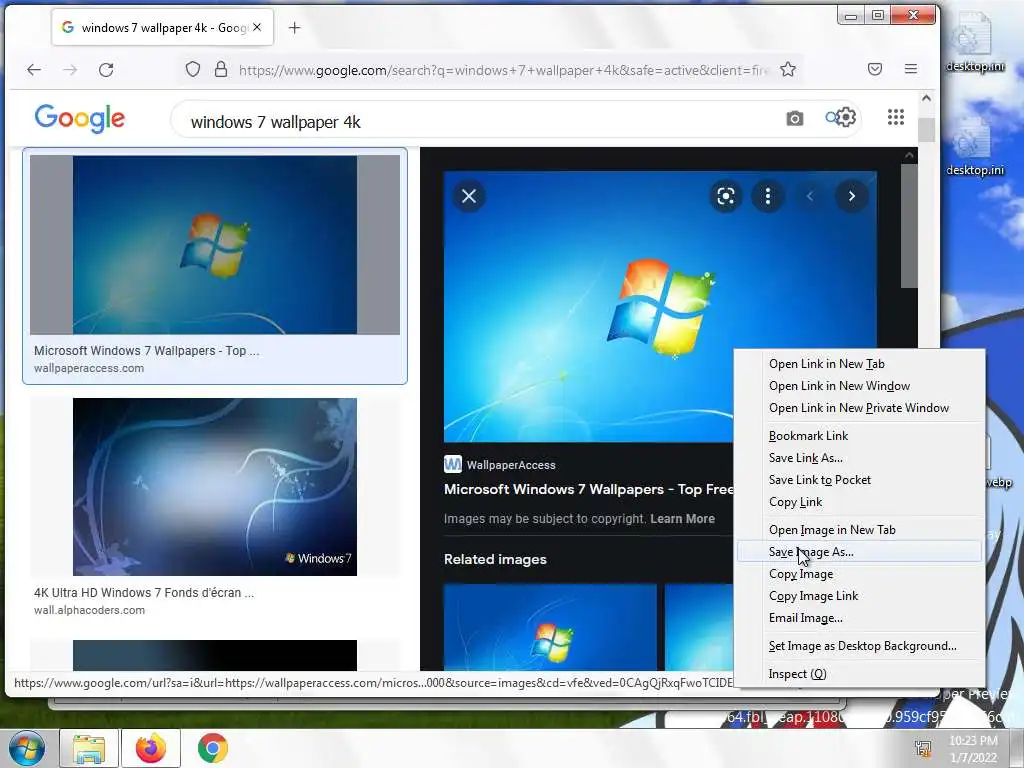Select the alphacoders blue swirl thumbnail

tap(215, 487)
